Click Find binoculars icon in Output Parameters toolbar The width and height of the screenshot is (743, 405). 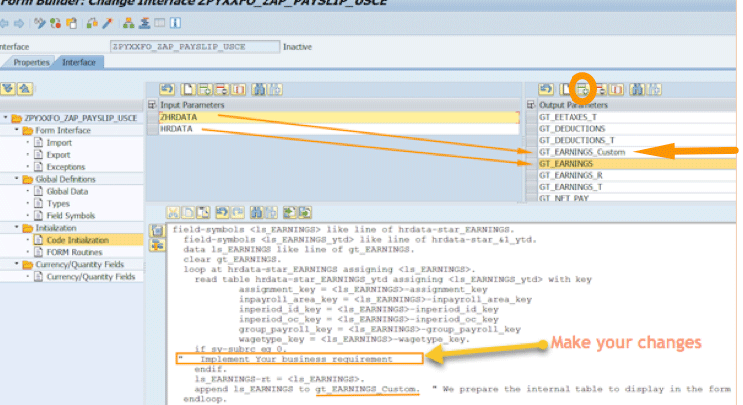pos(637,89)
